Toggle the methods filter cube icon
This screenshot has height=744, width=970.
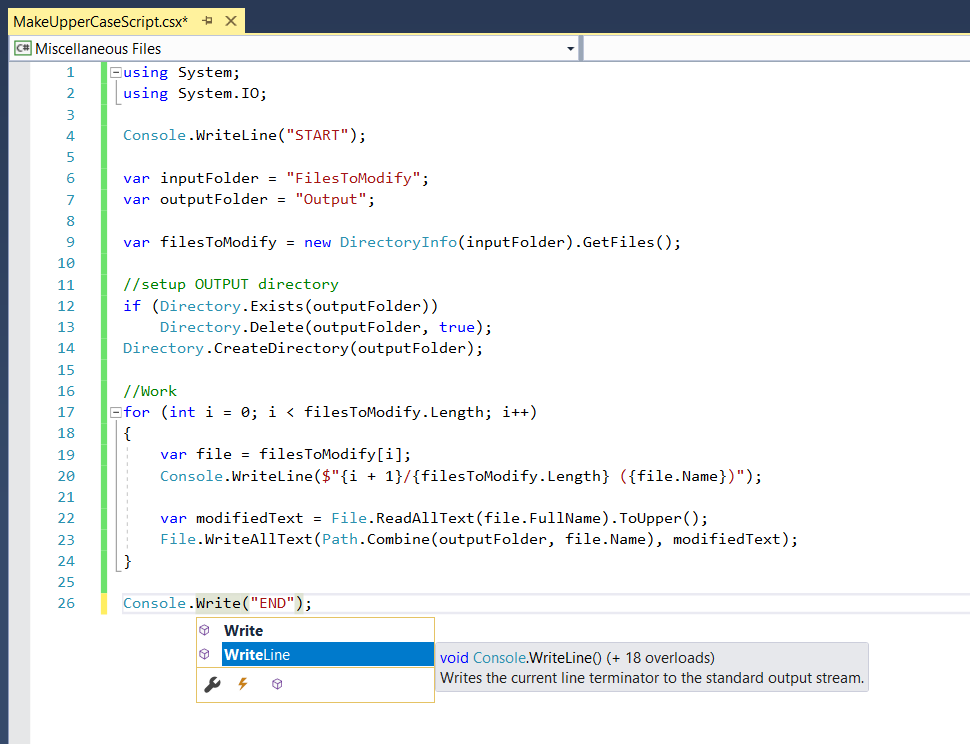click(x=277, y=684)
